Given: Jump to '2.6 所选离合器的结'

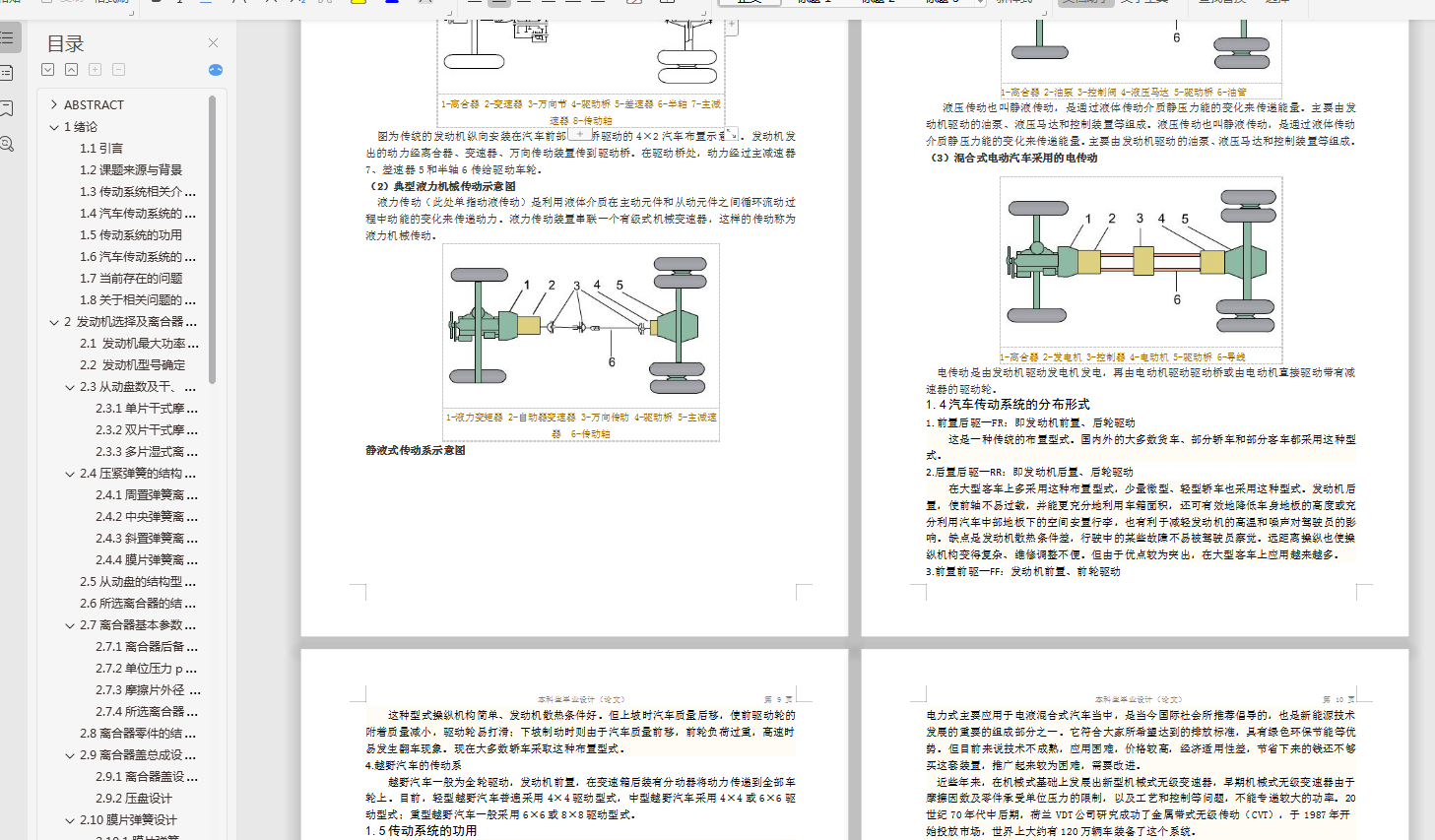Looking at the screenshot, I should pos(138,604).
